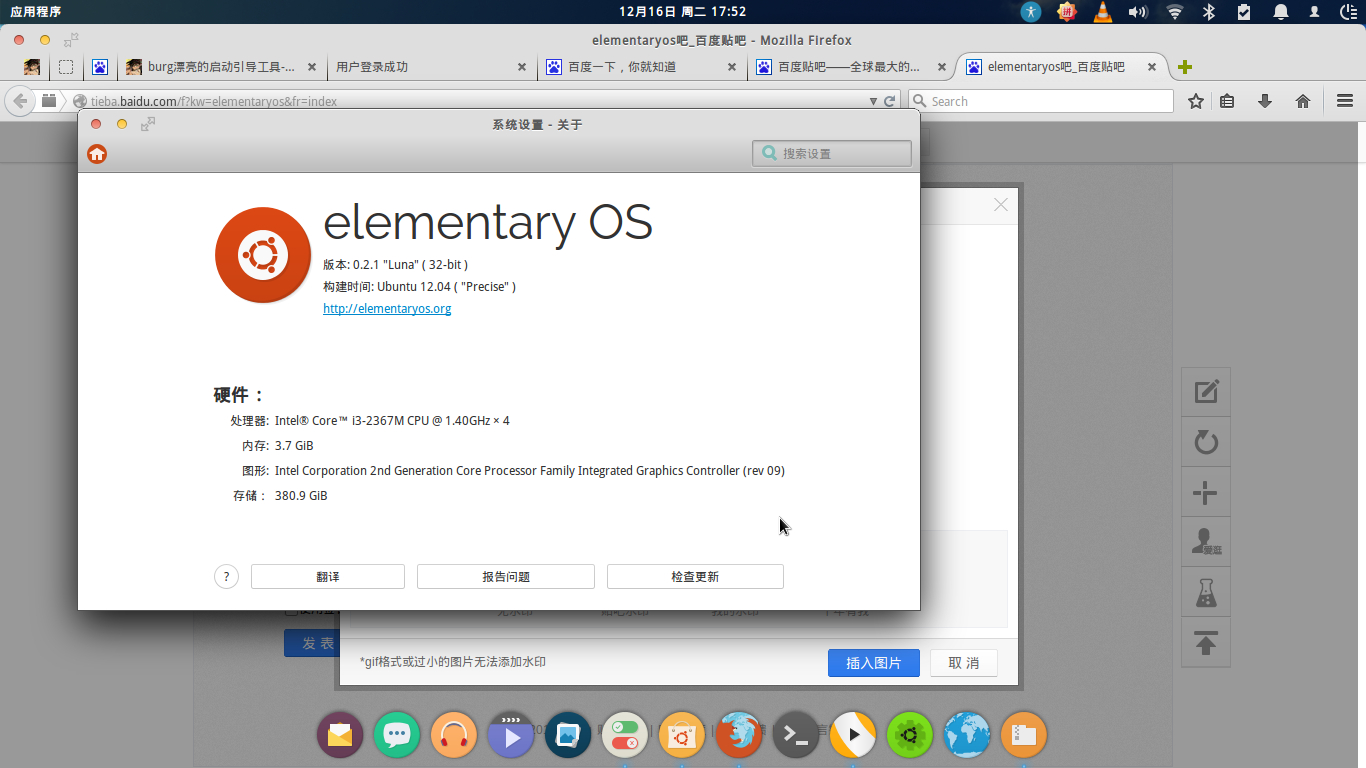The height and width of the screenshot is (768, 1366).
Task: Close the image insert dialog with X
Action: (1000, 205)
